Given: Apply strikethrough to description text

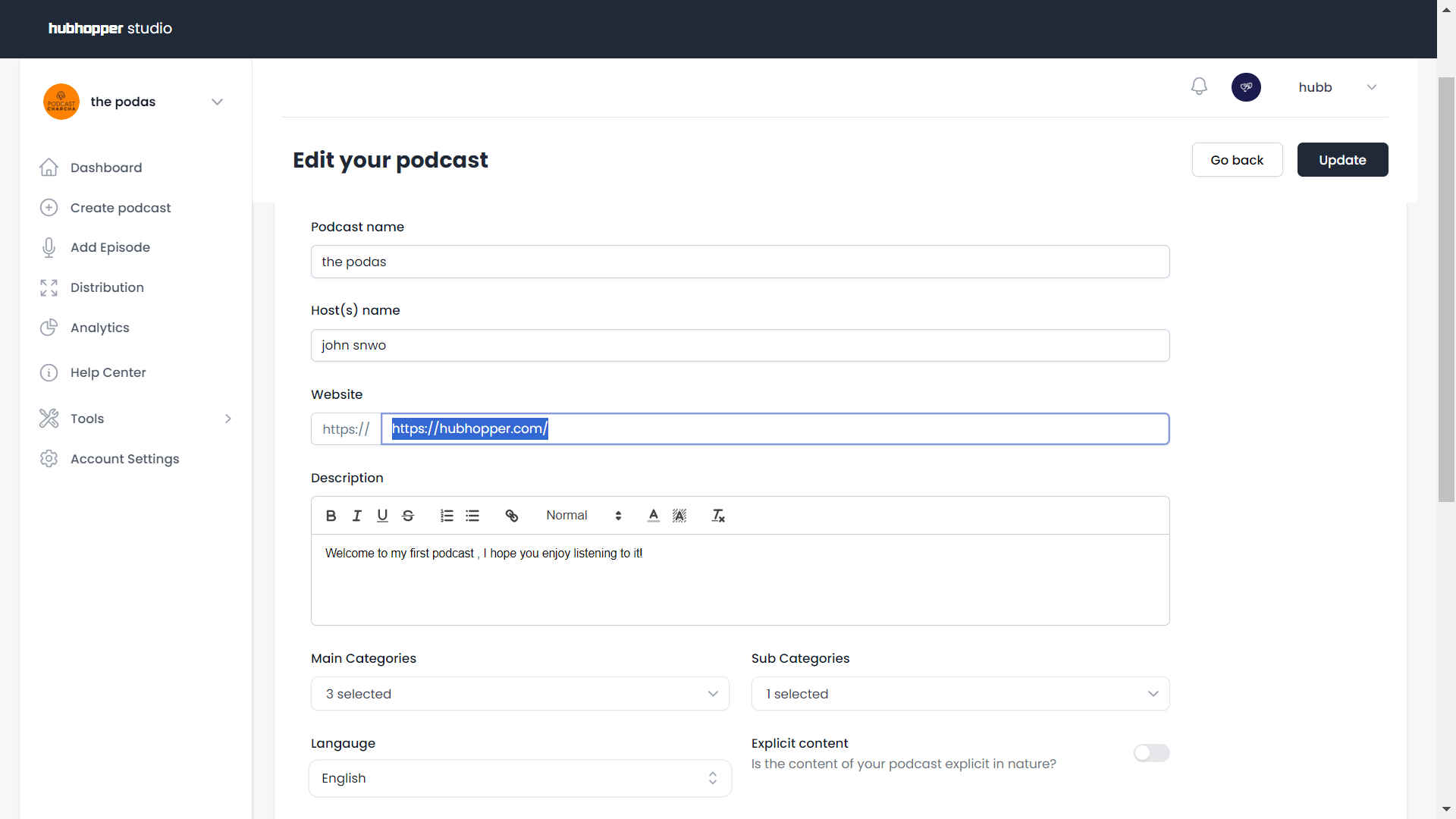Looking at the screenshot, I should click(x=408, y=515).
